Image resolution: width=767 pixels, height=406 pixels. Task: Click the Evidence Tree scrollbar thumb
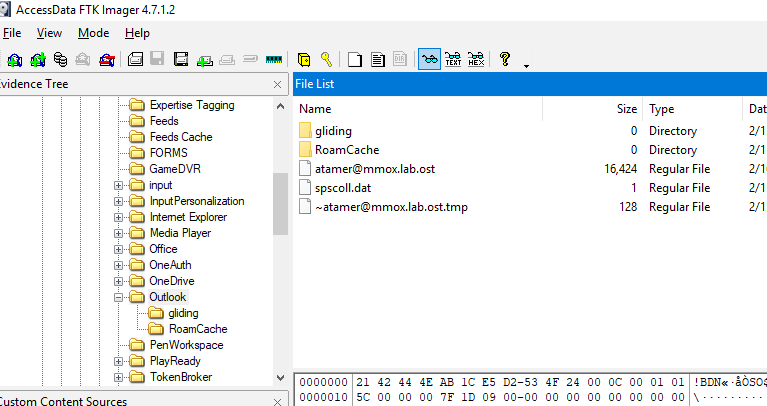coord(280,204)
